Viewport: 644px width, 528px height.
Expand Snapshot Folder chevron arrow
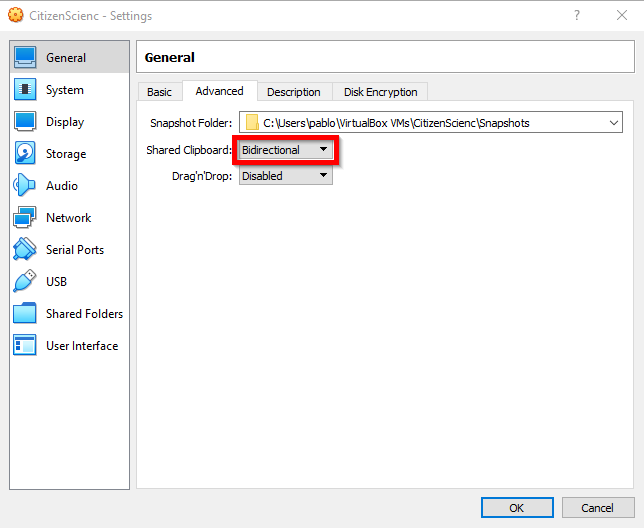(x=614, y=123)
